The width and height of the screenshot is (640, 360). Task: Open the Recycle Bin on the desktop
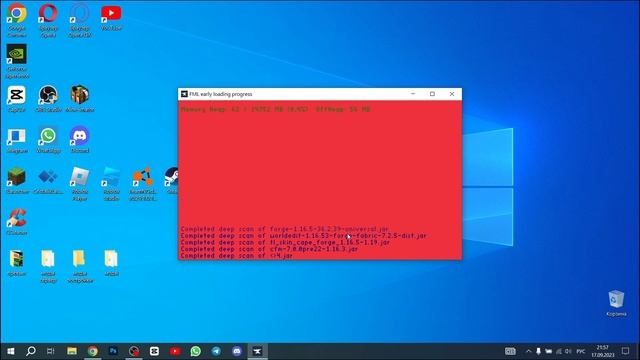click(x=616, y=303)
